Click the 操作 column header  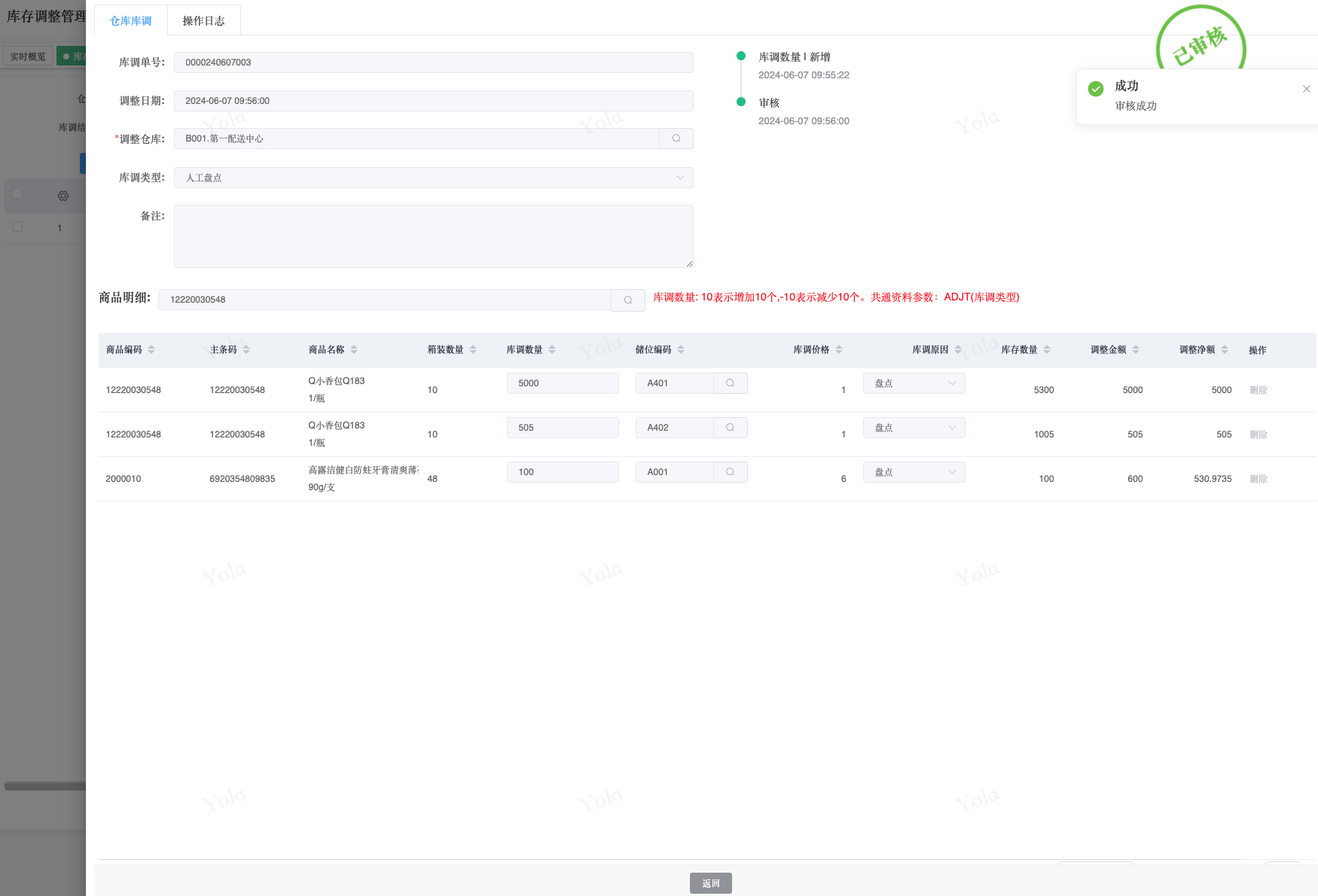pos(1258,350)
